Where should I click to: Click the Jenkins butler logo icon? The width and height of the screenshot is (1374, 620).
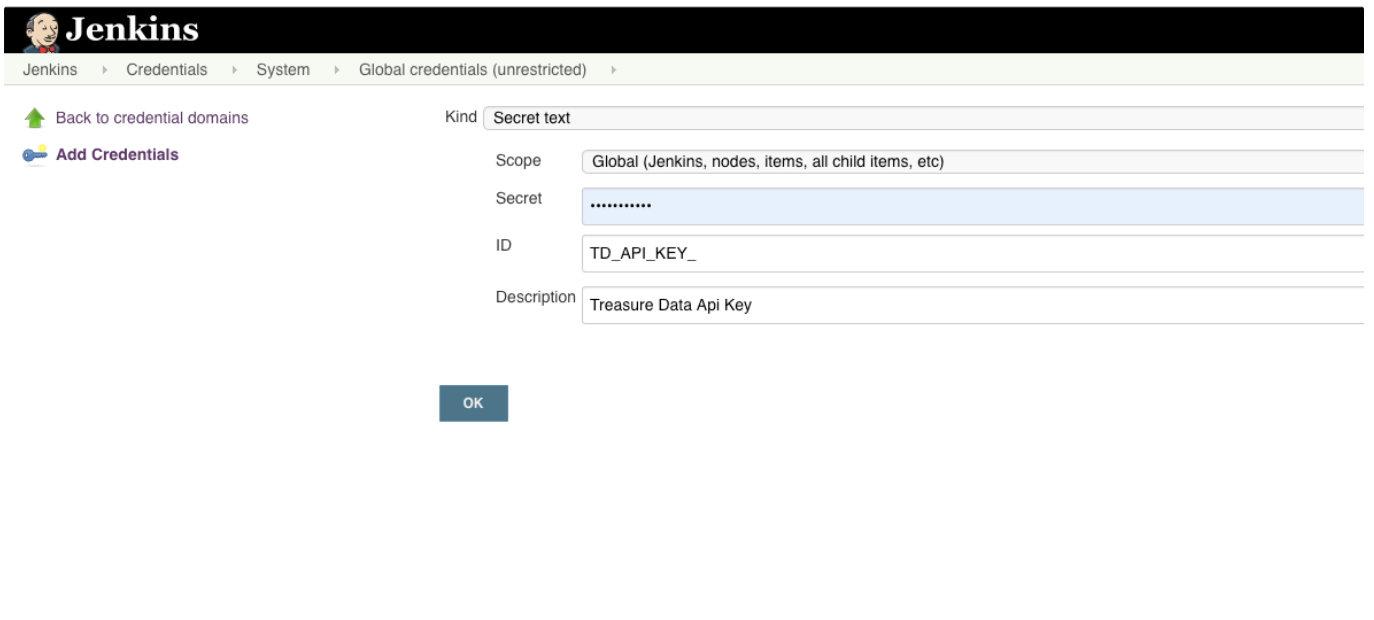(x=41, y=30)
